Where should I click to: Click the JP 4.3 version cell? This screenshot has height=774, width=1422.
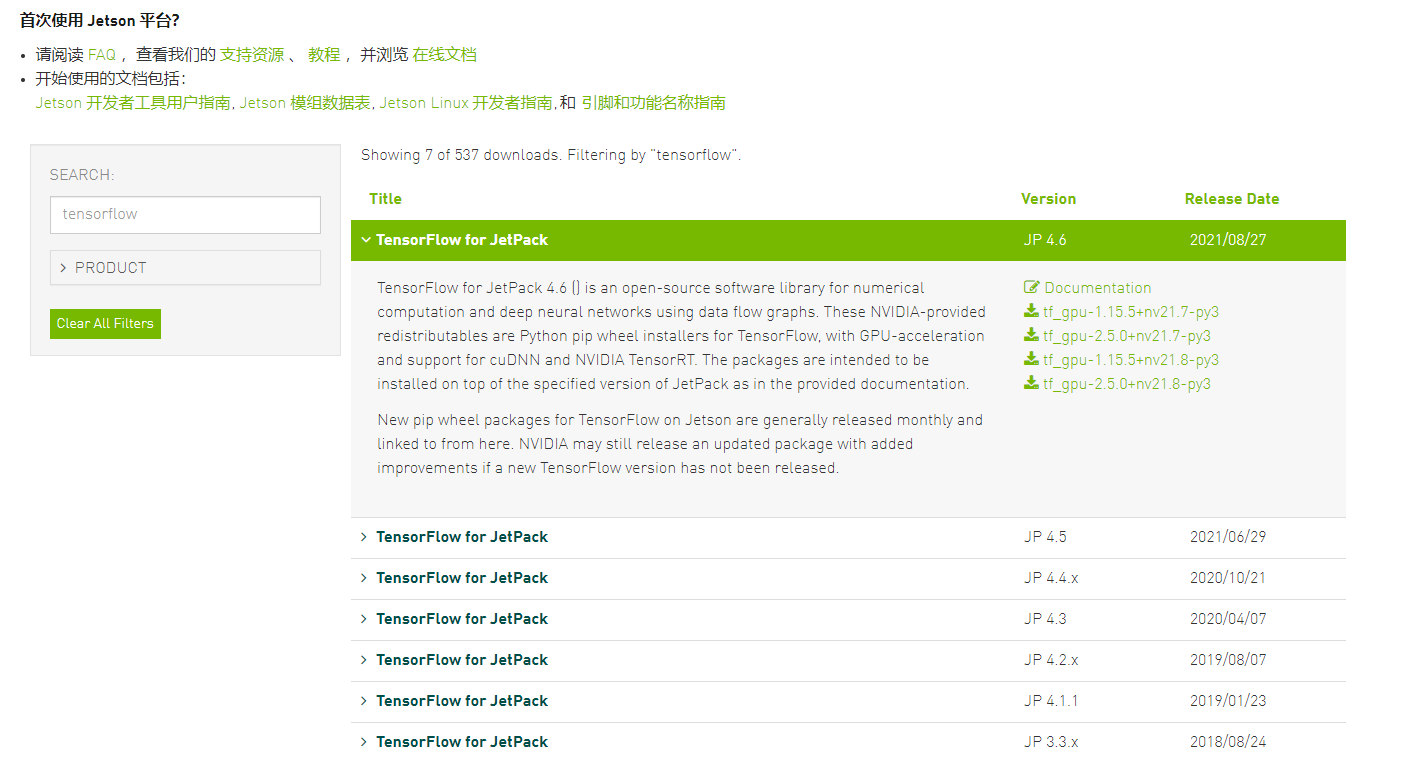point(1045,619)
